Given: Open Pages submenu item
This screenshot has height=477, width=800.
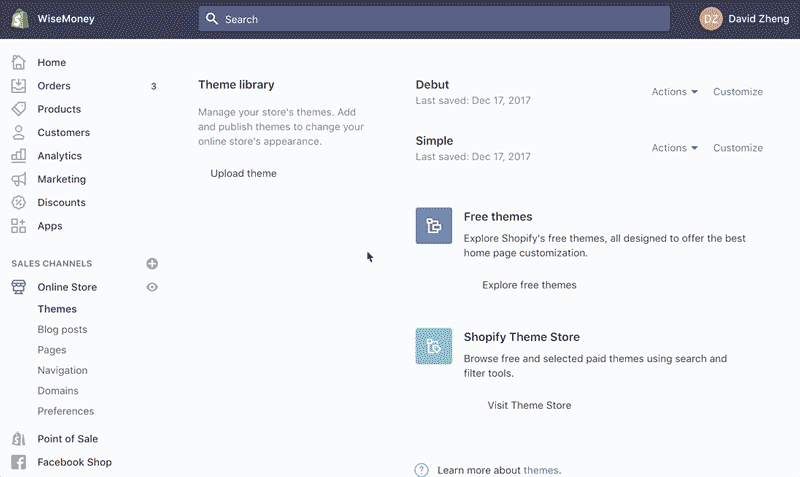Looking at the screenshot, I should [52, 350].
